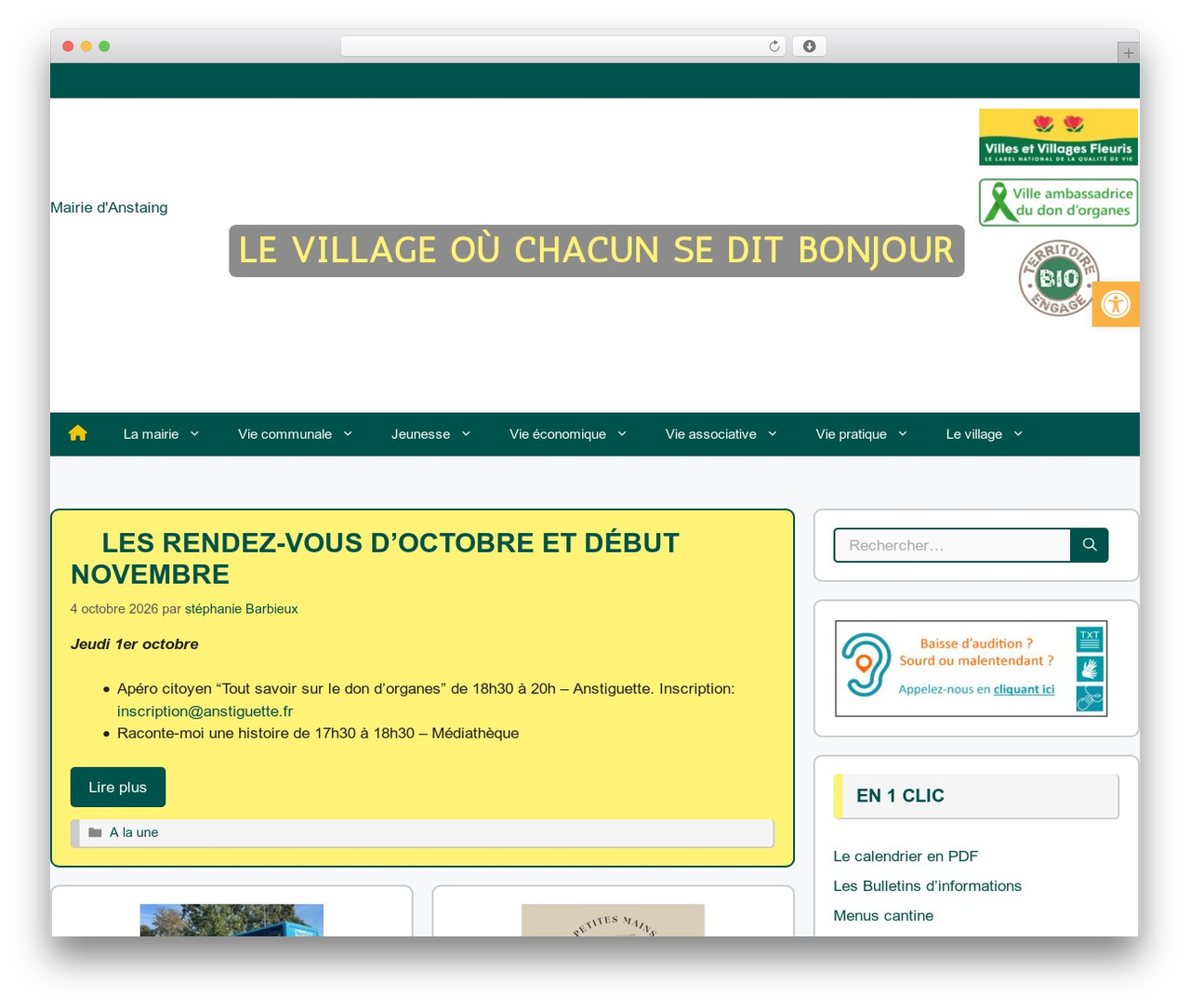The height and width of the screenshot is (1008, 1190).
Task: Open a new browser tab
Action: [x=1128, y=53]
